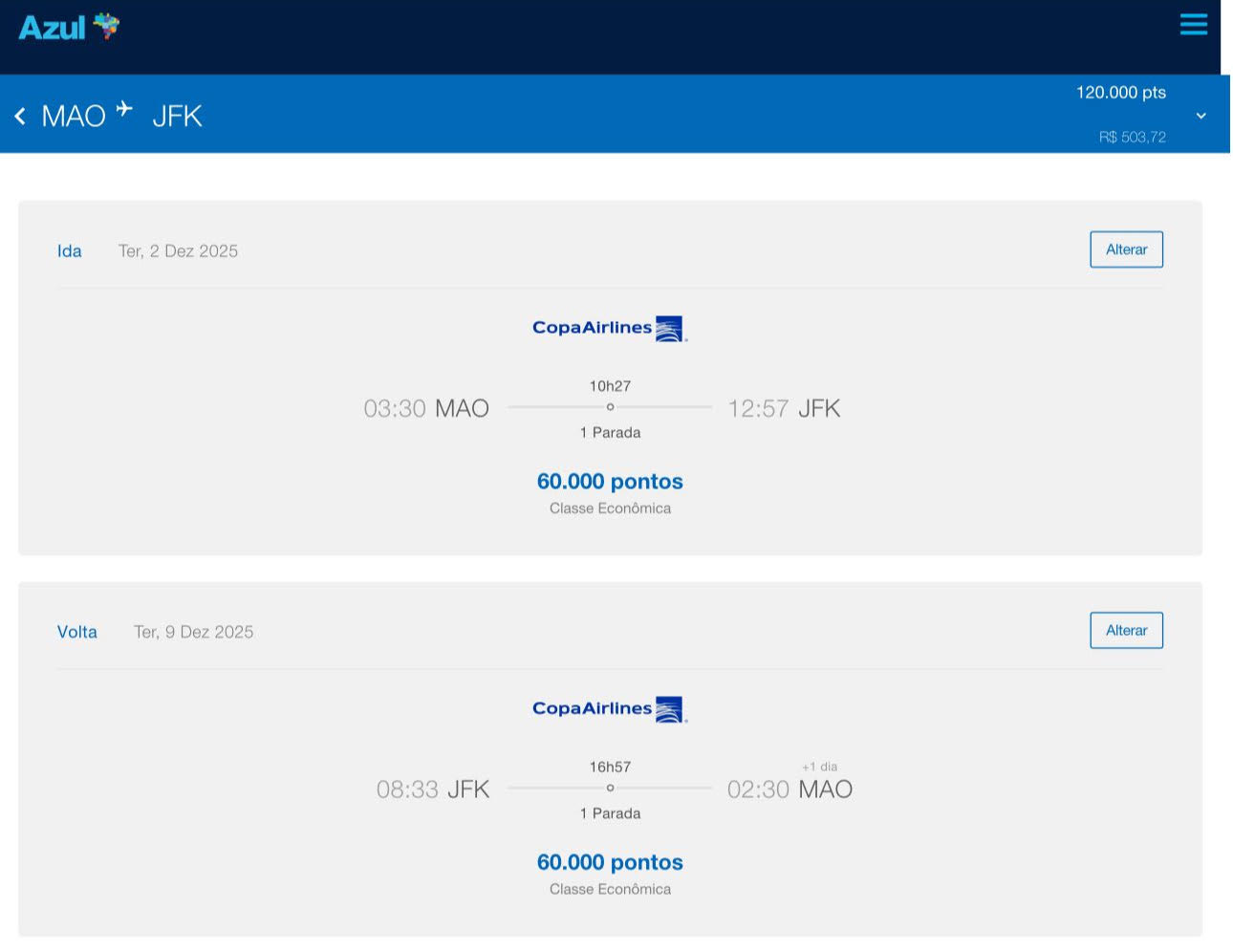
Task: Click the Copa Airlines logo in Ida card
Action: point(610,328)
